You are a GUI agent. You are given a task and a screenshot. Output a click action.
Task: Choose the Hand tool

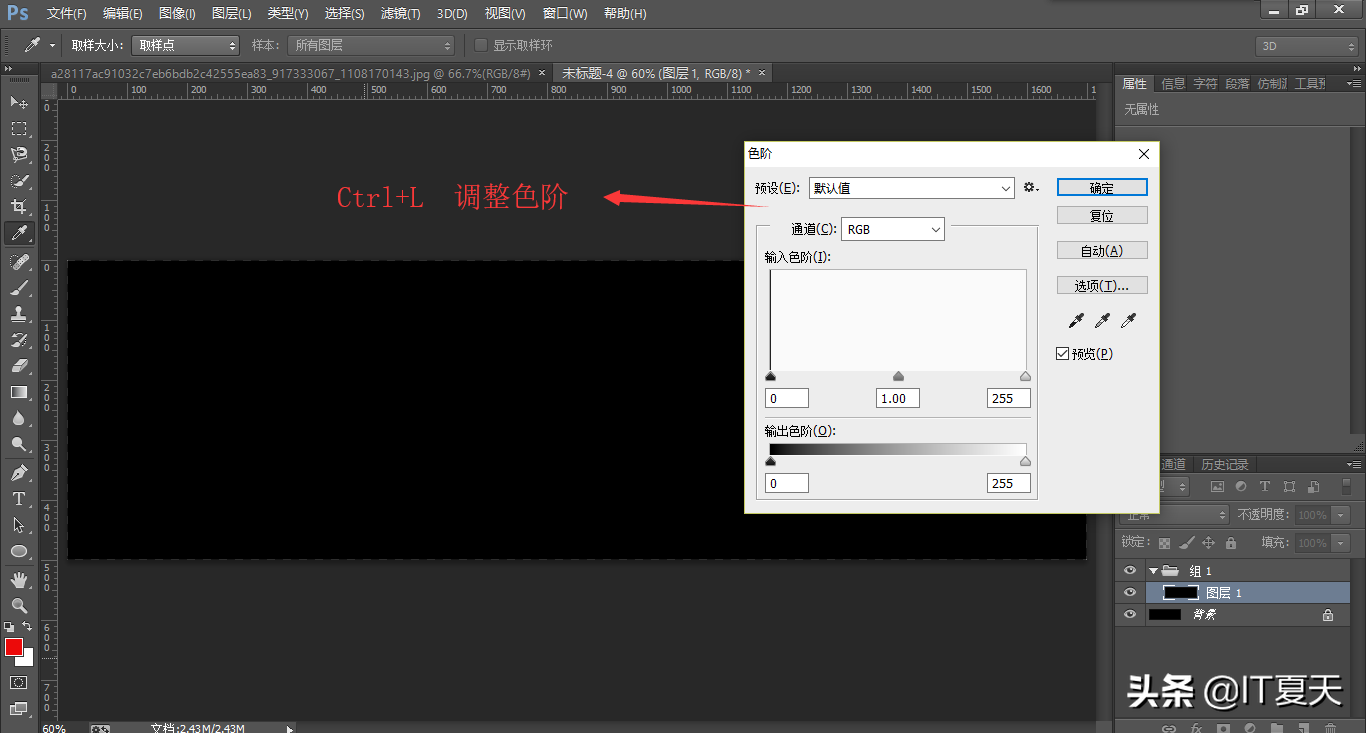coord(19,580)
